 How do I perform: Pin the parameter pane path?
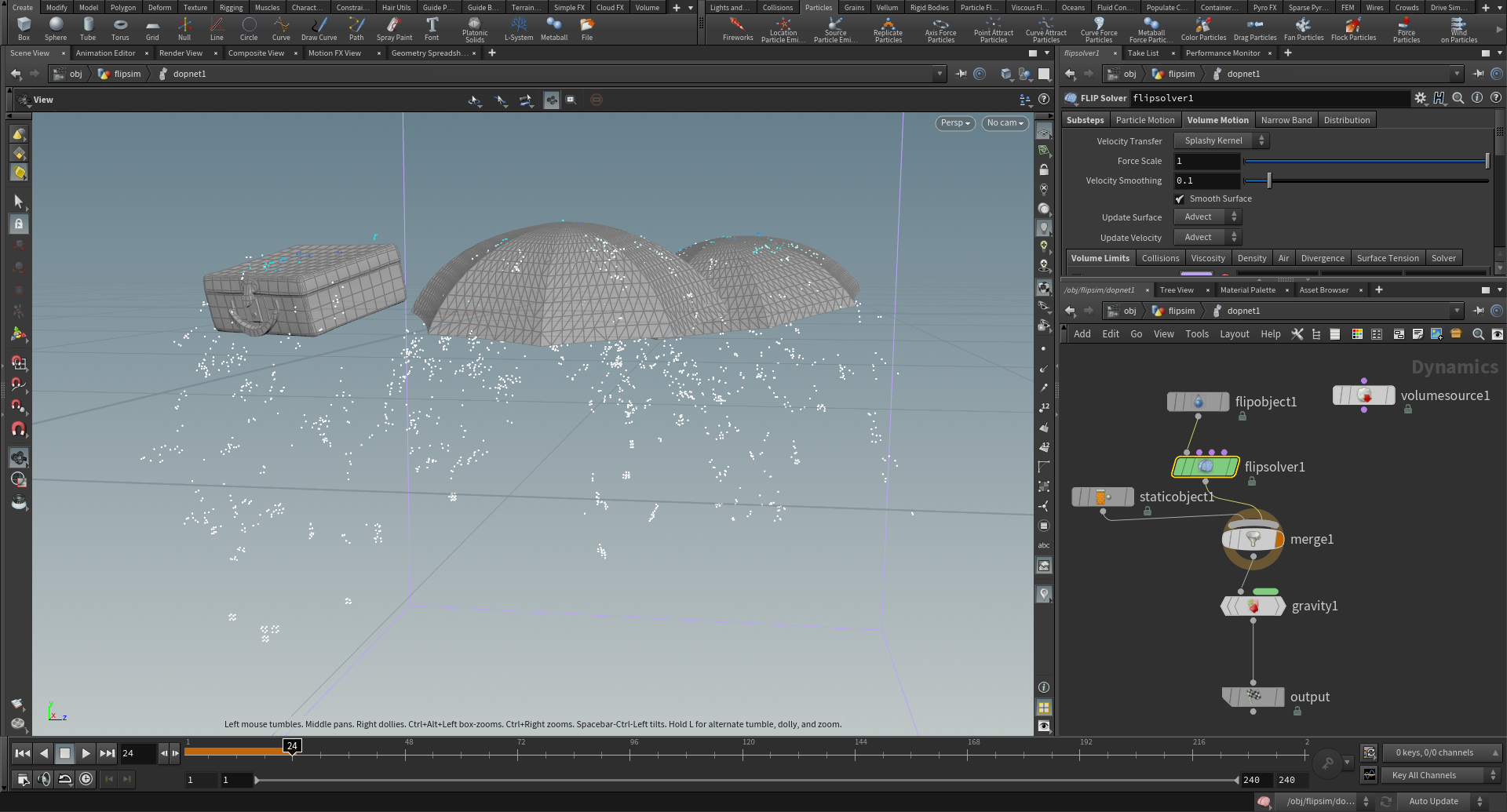[x=1478, y=74]
